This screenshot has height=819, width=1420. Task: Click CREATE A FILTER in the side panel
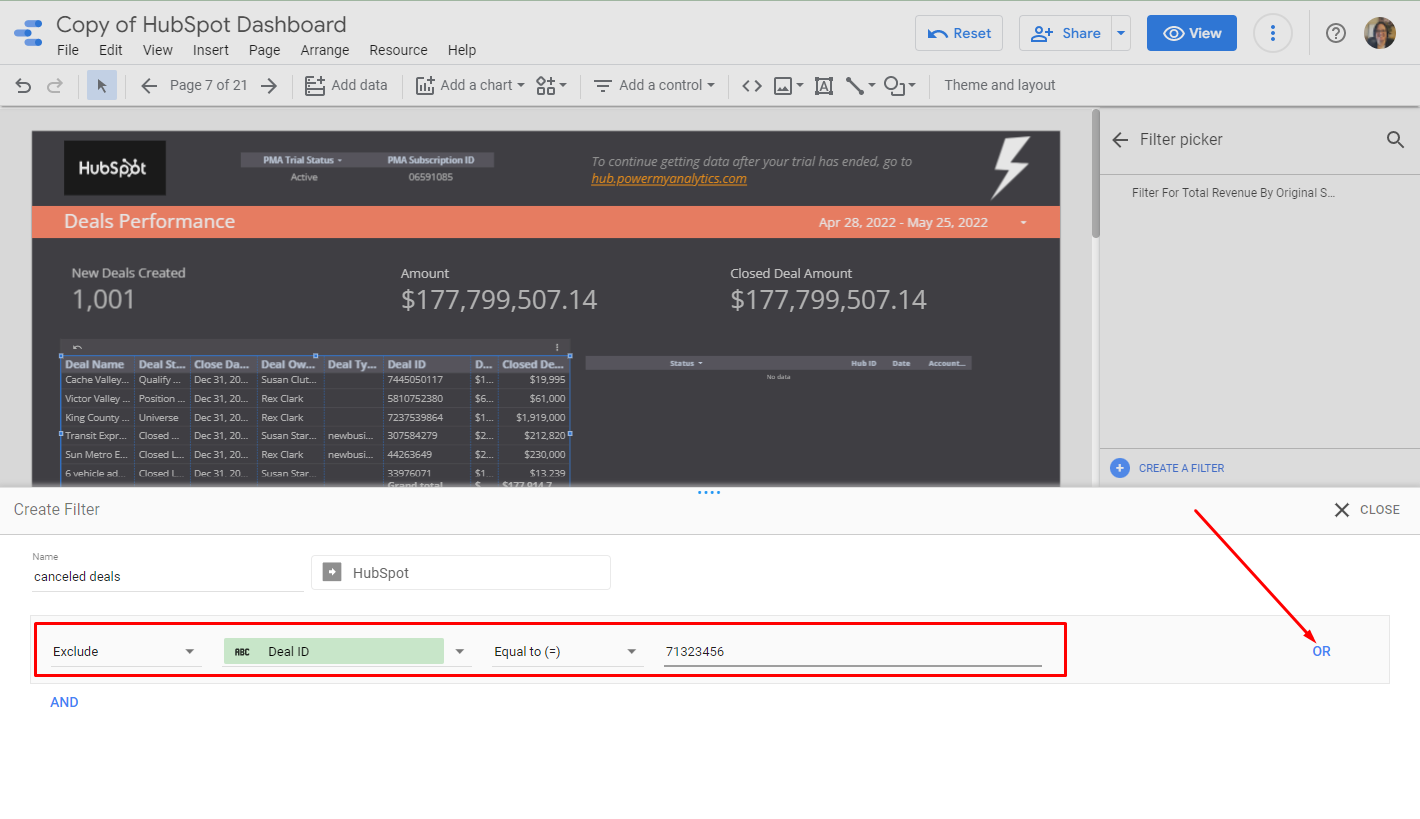tap(1180, 467)
